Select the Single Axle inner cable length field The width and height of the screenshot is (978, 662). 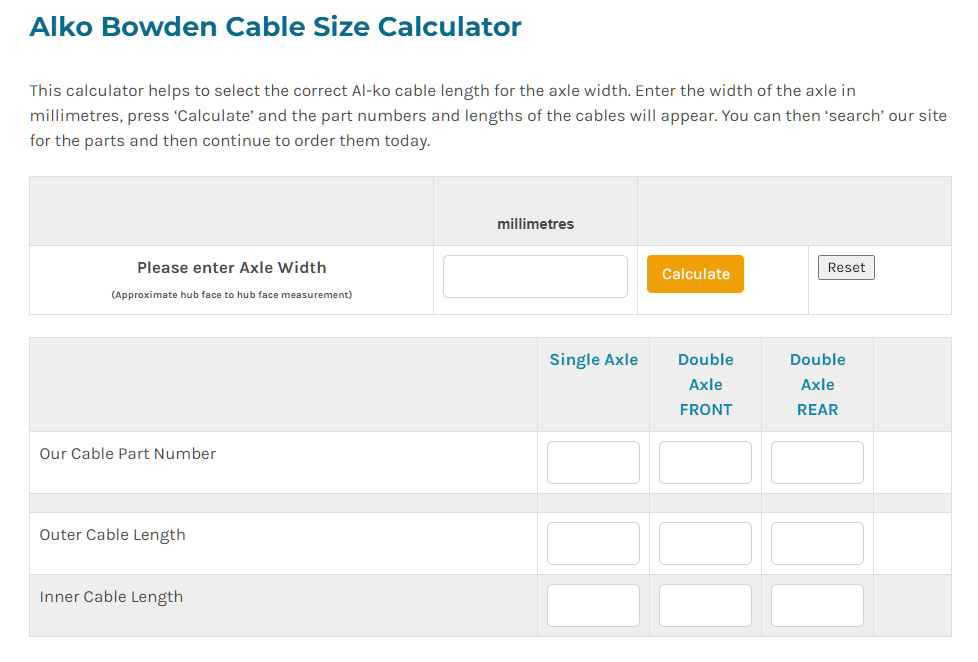coord(593,605)
